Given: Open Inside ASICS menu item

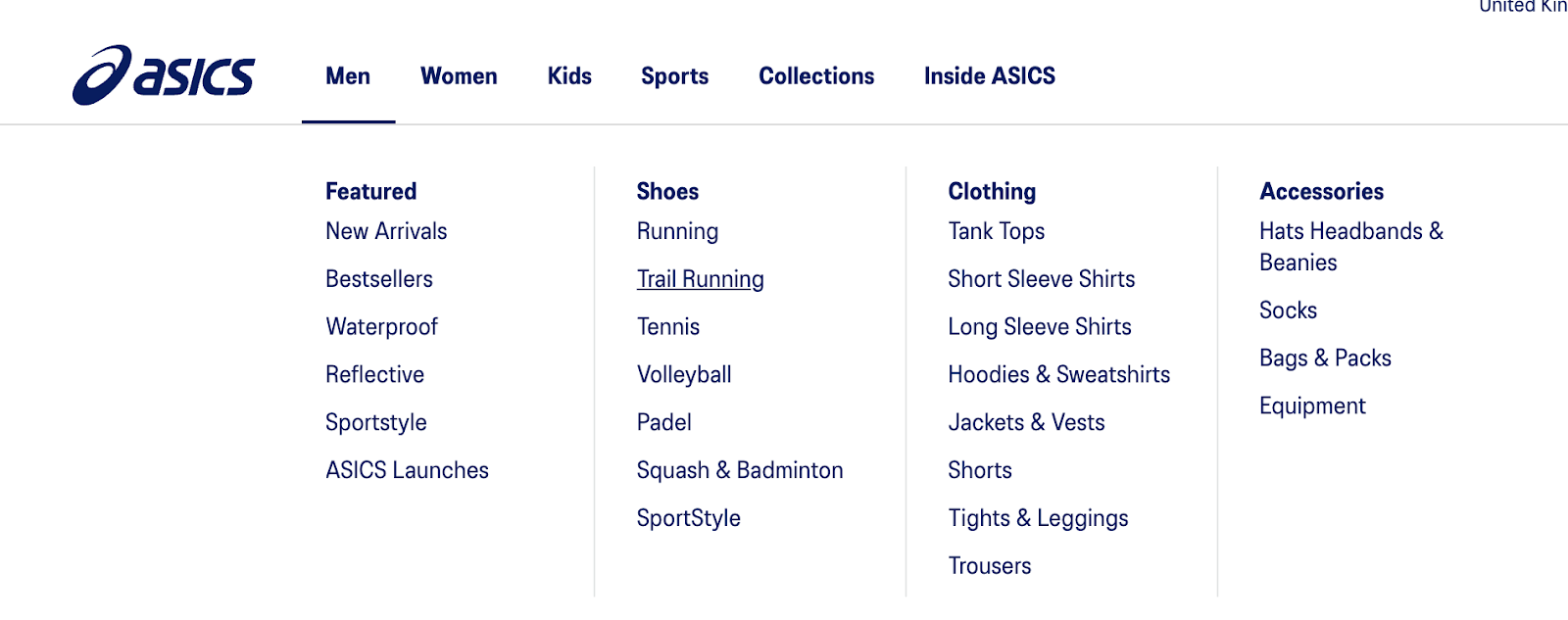Looking at the screenshot, I should click(x=989, y=76).
